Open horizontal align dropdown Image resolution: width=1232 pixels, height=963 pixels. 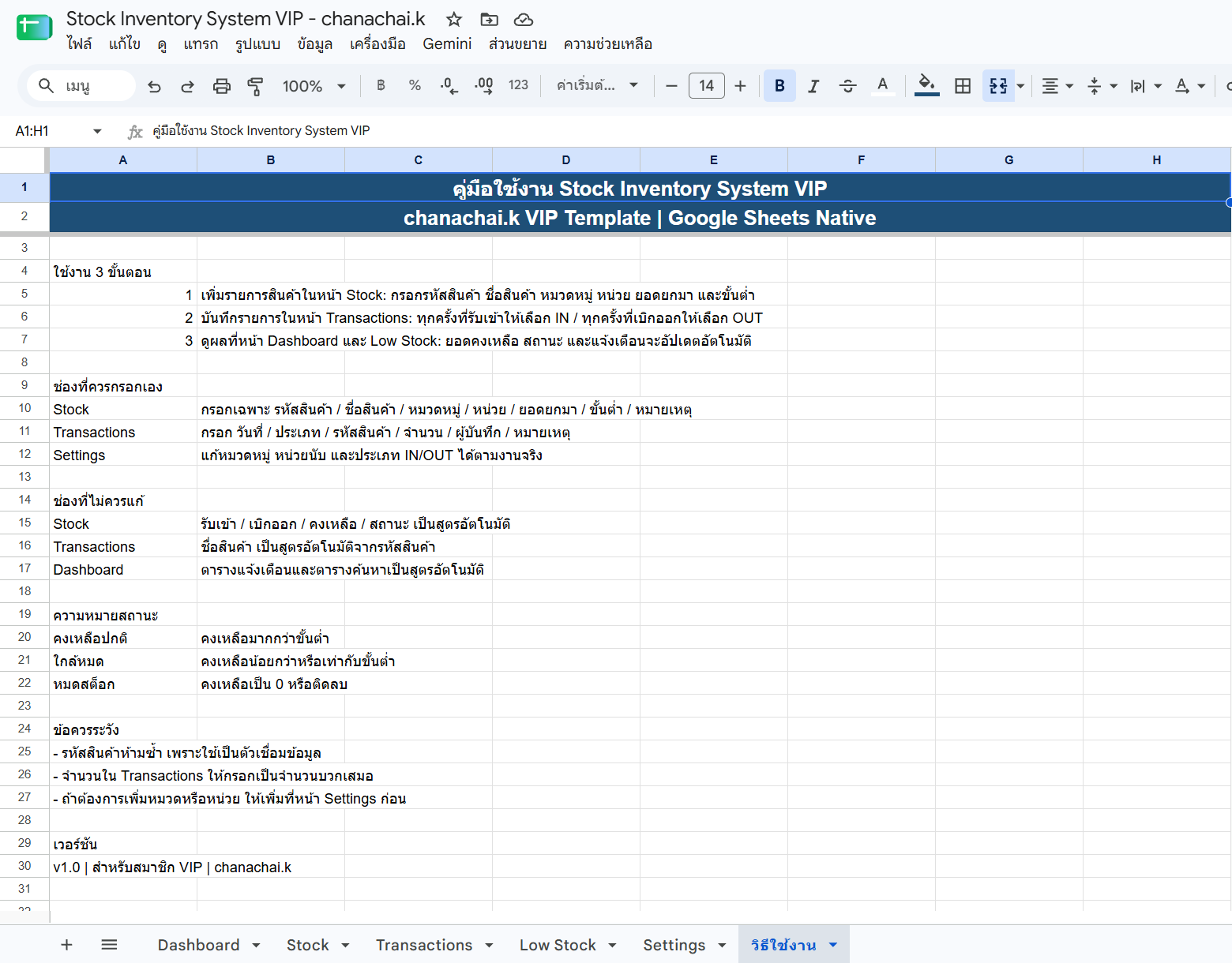[x=1057, y=85]
